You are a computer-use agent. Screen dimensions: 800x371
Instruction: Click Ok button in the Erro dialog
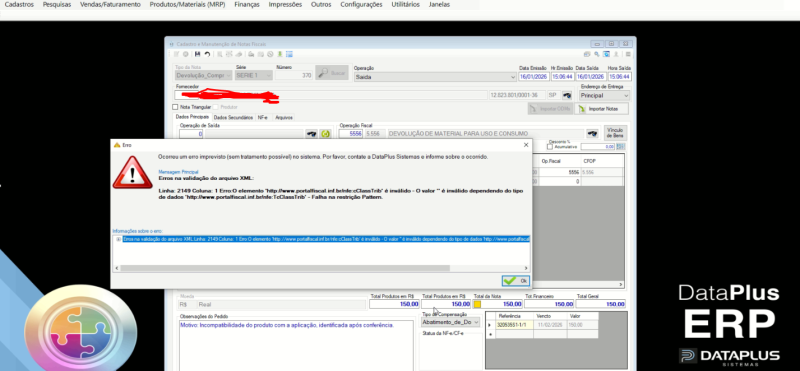coord(516,281)
